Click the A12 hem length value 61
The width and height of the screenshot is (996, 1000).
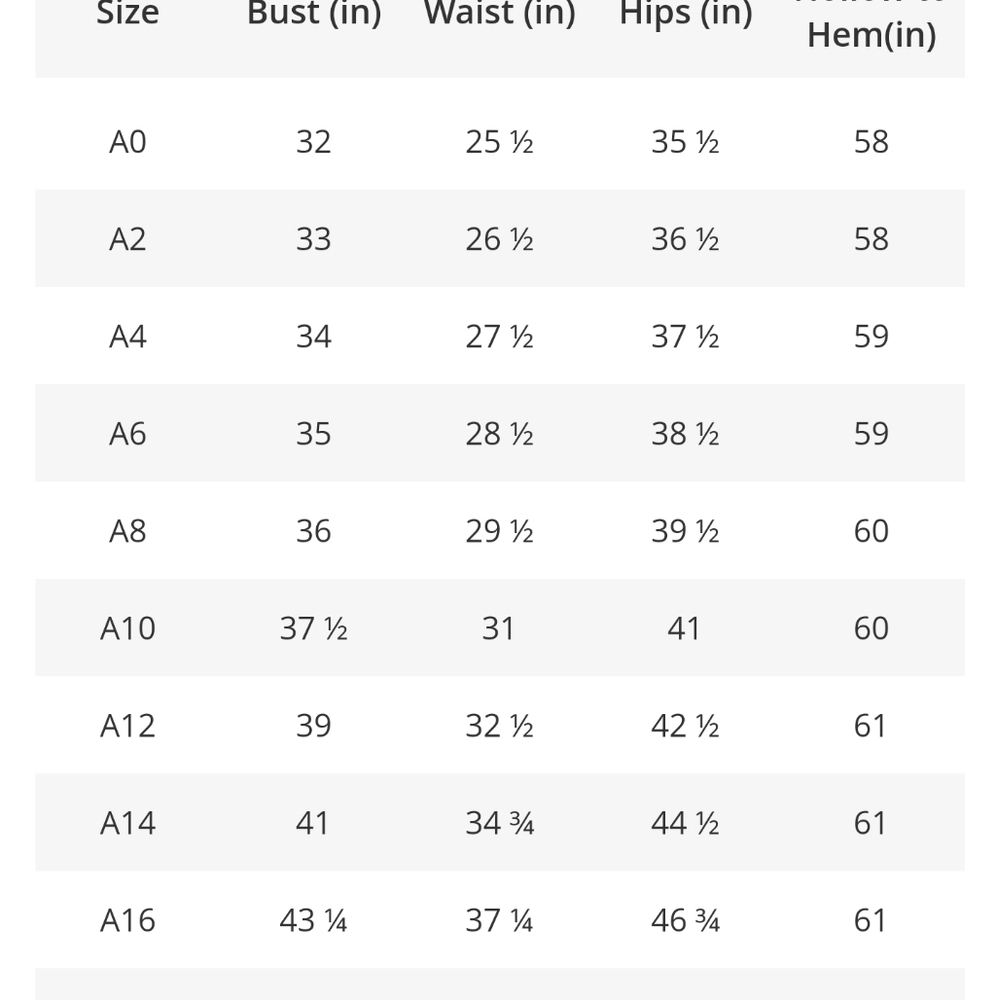tap(870, 725)
